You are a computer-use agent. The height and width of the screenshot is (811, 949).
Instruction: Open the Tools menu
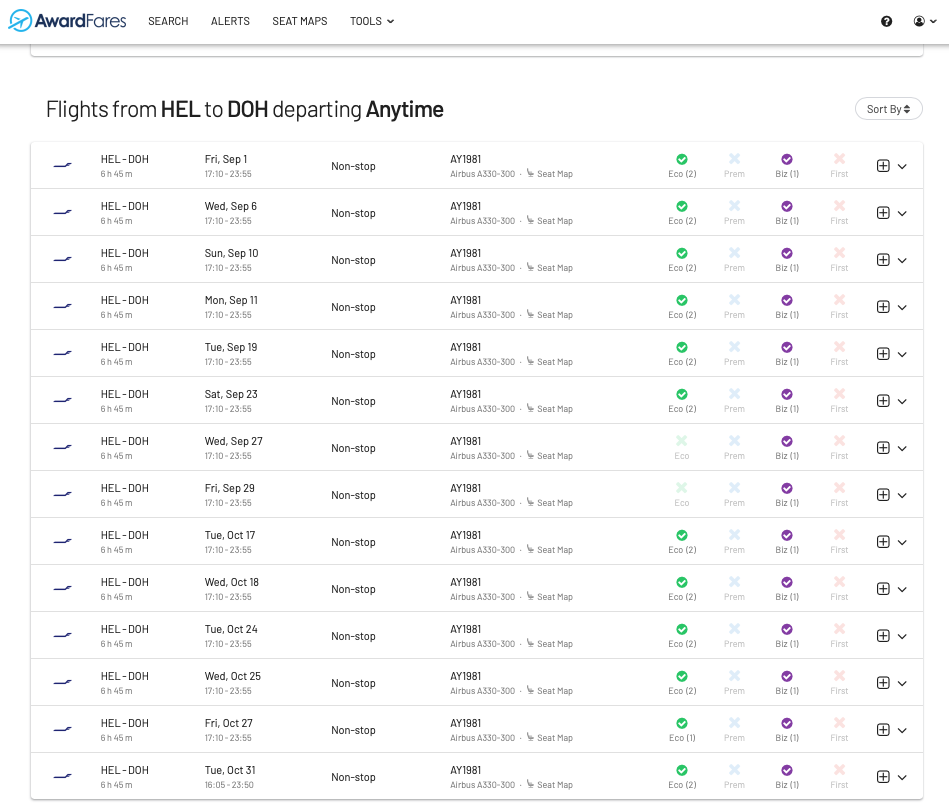point(371,21)
